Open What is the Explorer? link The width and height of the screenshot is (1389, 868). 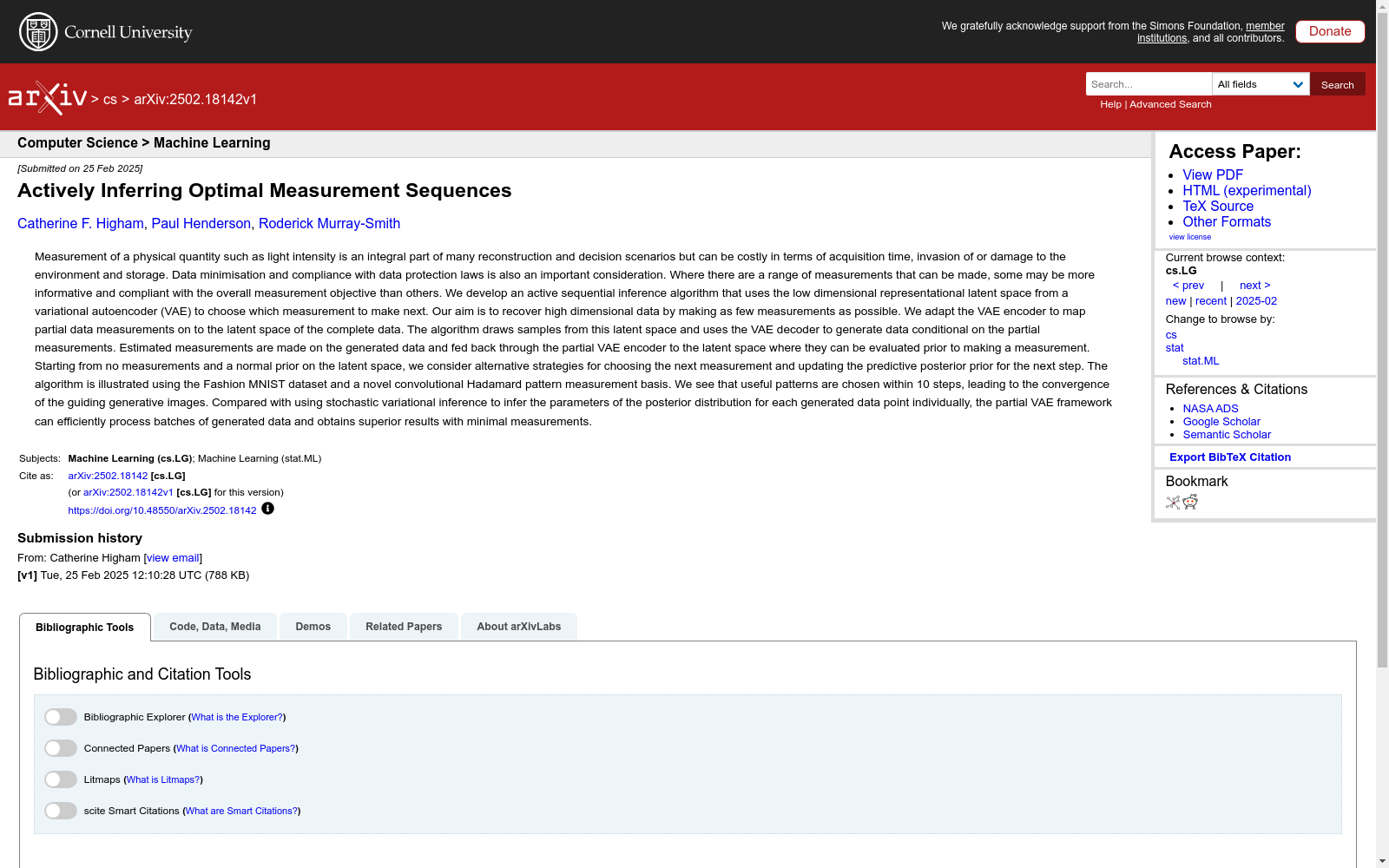pyautogui.click(x=237, y=717)
